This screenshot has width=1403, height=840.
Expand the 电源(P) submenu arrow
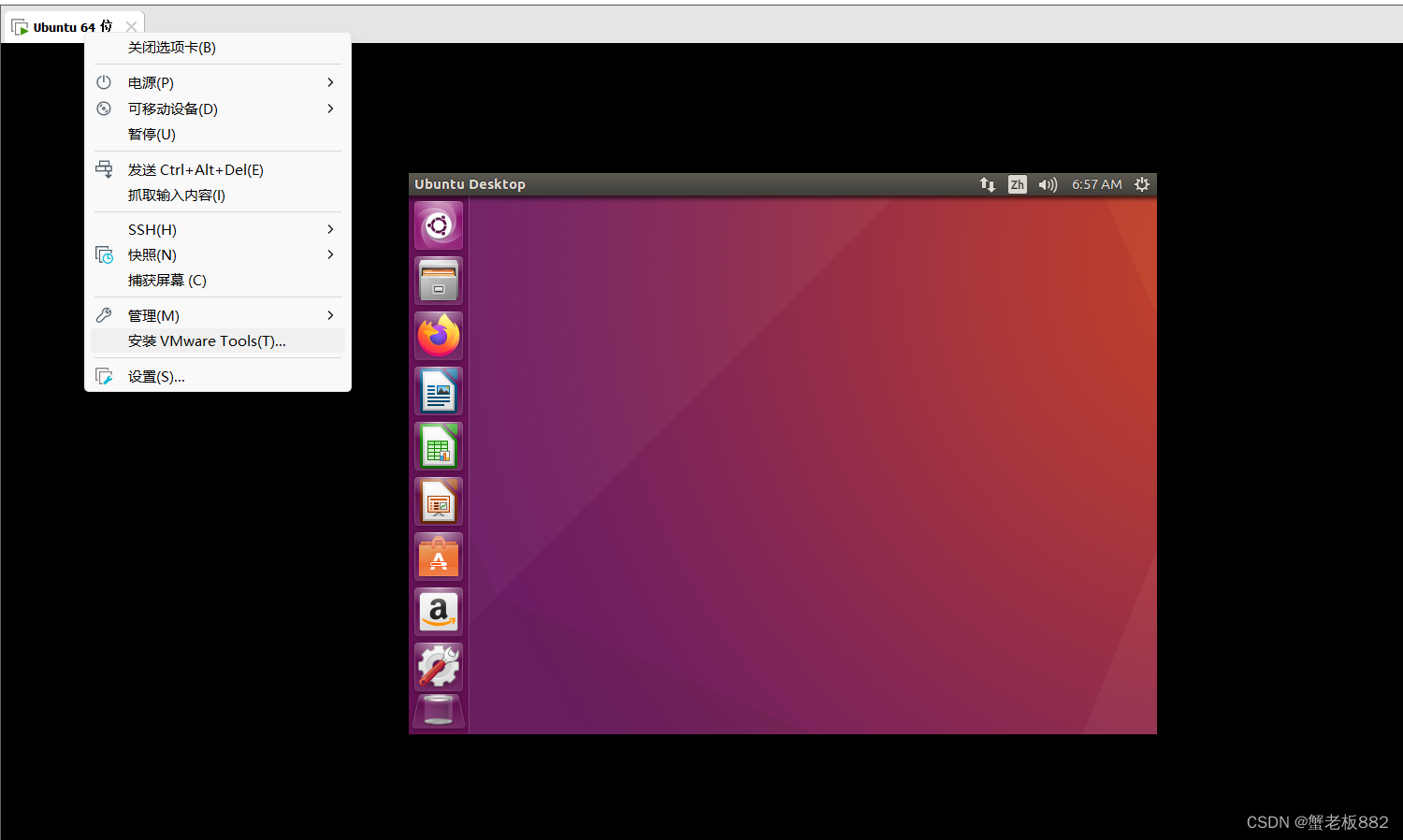pyautogui.click(x=330, y=82)
